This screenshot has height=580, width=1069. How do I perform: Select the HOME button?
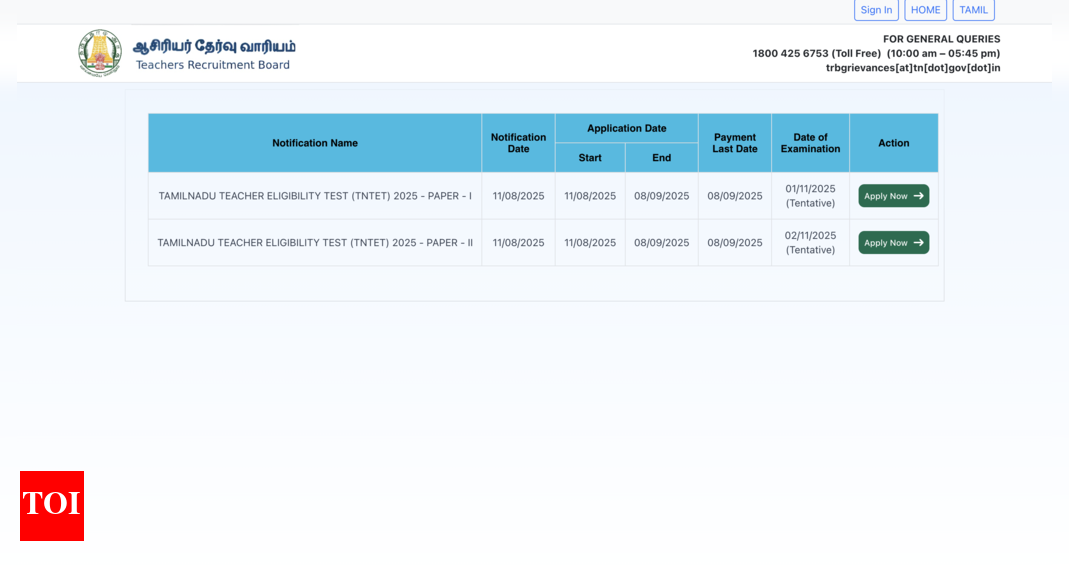pos(924,10)
